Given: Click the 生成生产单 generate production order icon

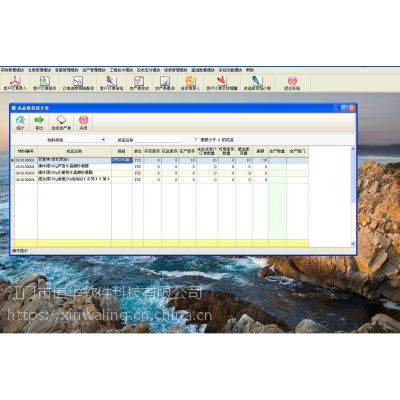Looking at the screenshot, I should tap(61, 122).
